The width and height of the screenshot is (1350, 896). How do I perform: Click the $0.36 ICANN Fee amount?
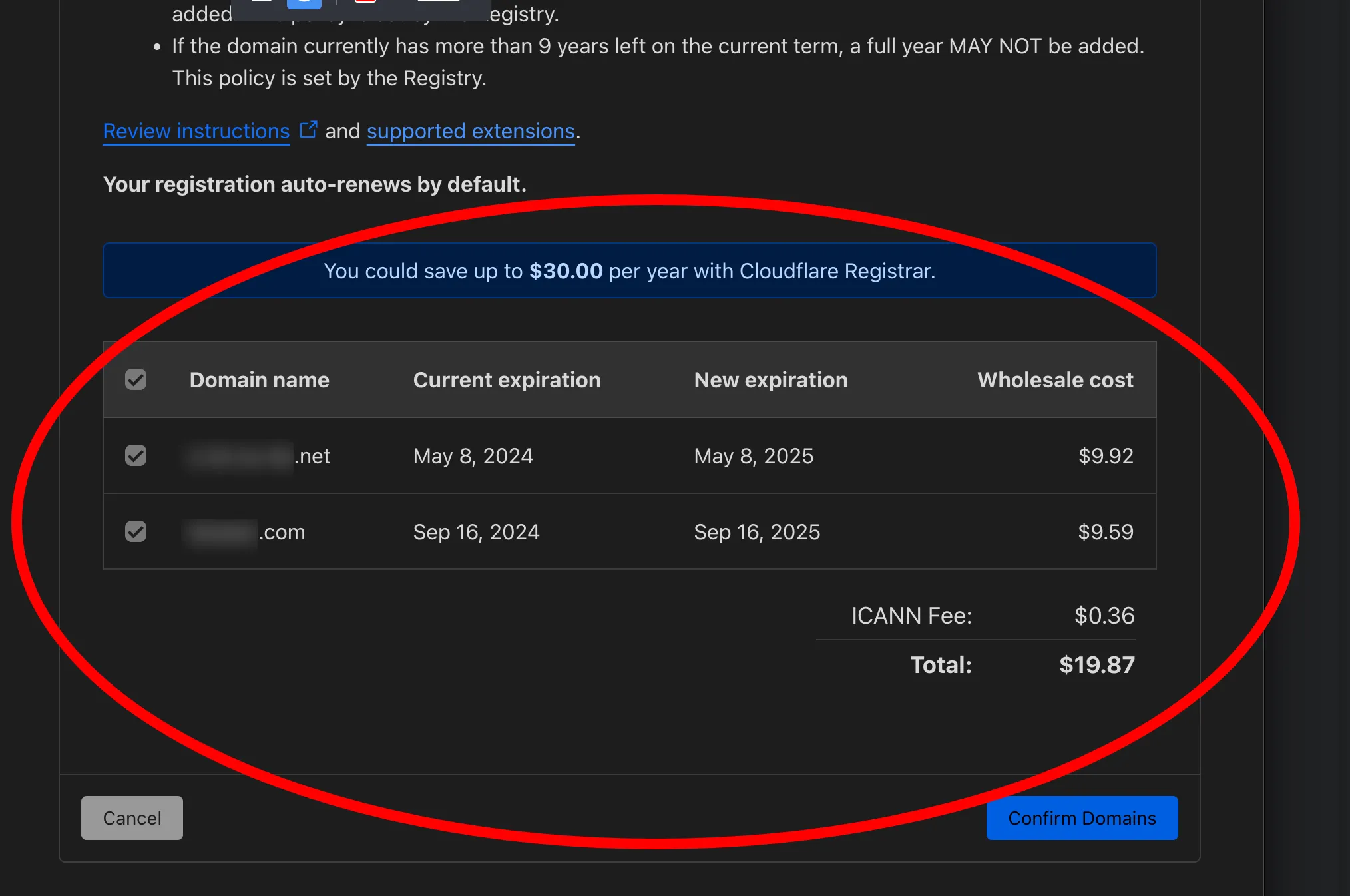pyautogui.click(x=1104, y=616)
